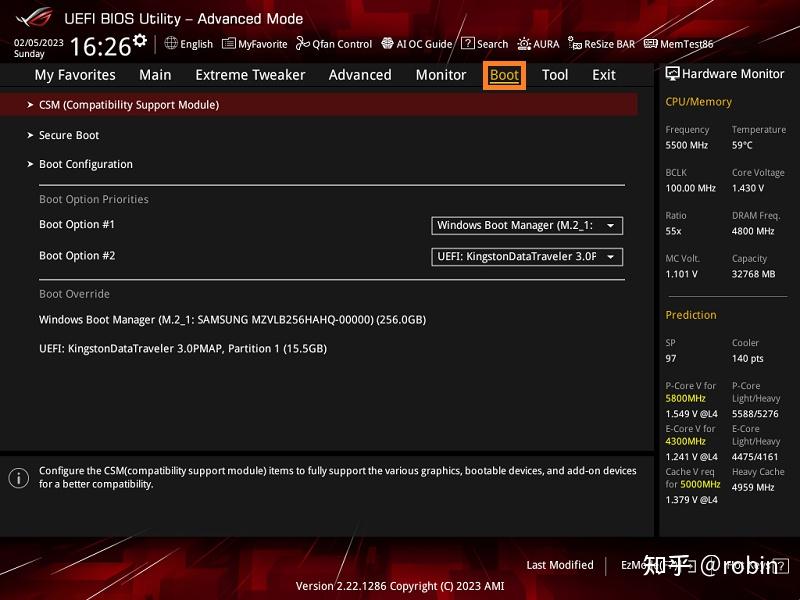Expand CSM (Compatibility Support Module)
Image resolution: width=800 pixels, height=600 pixels.
pyautogui.click(x=129, y=104)
